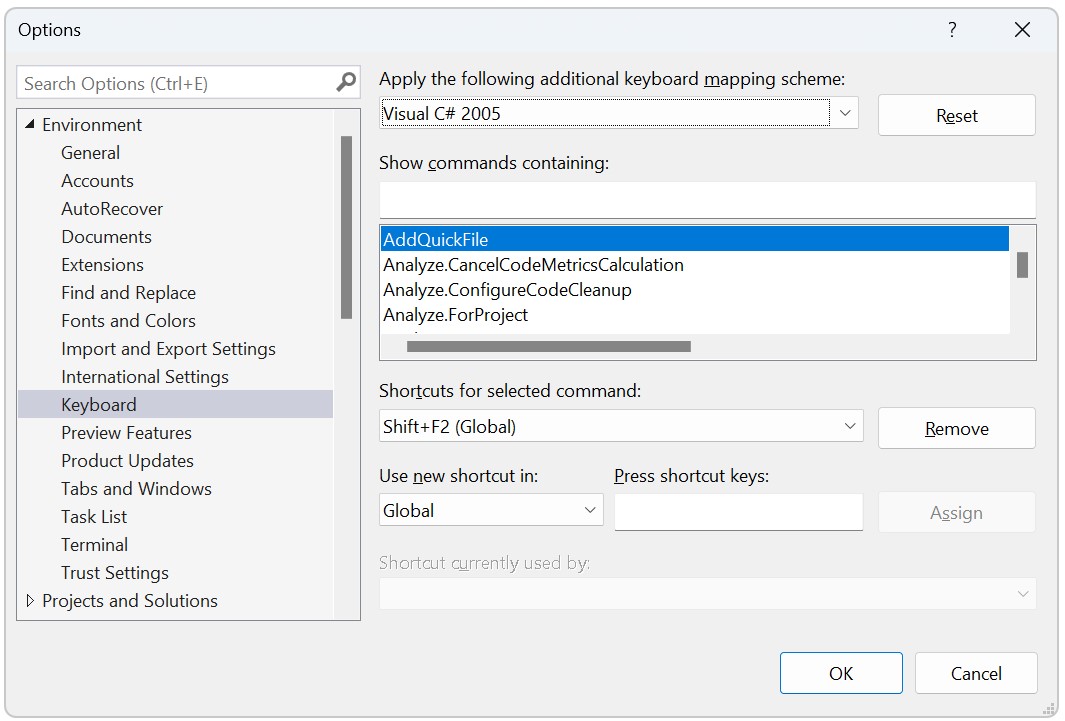Click the OK button
Viewport: 1065px width, 721px height.
841,673
